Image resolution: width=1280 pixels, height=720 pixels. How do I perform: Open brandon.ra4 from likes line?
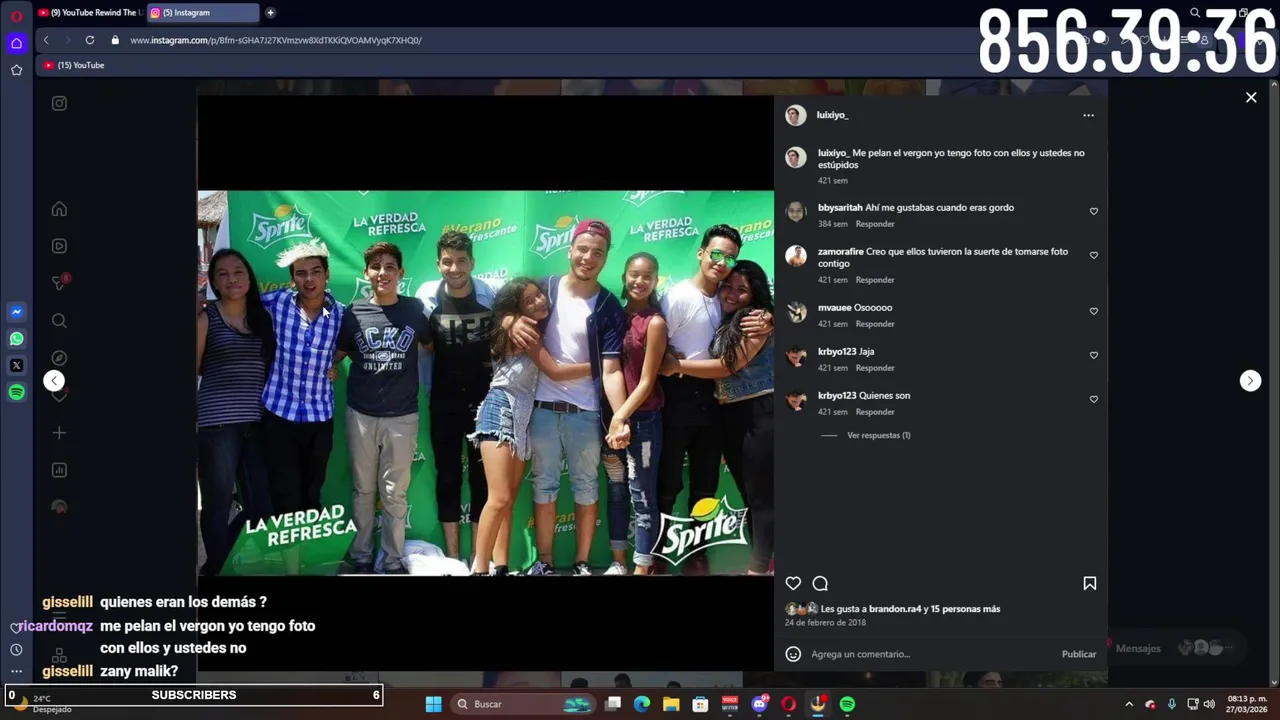coord(894,608)
